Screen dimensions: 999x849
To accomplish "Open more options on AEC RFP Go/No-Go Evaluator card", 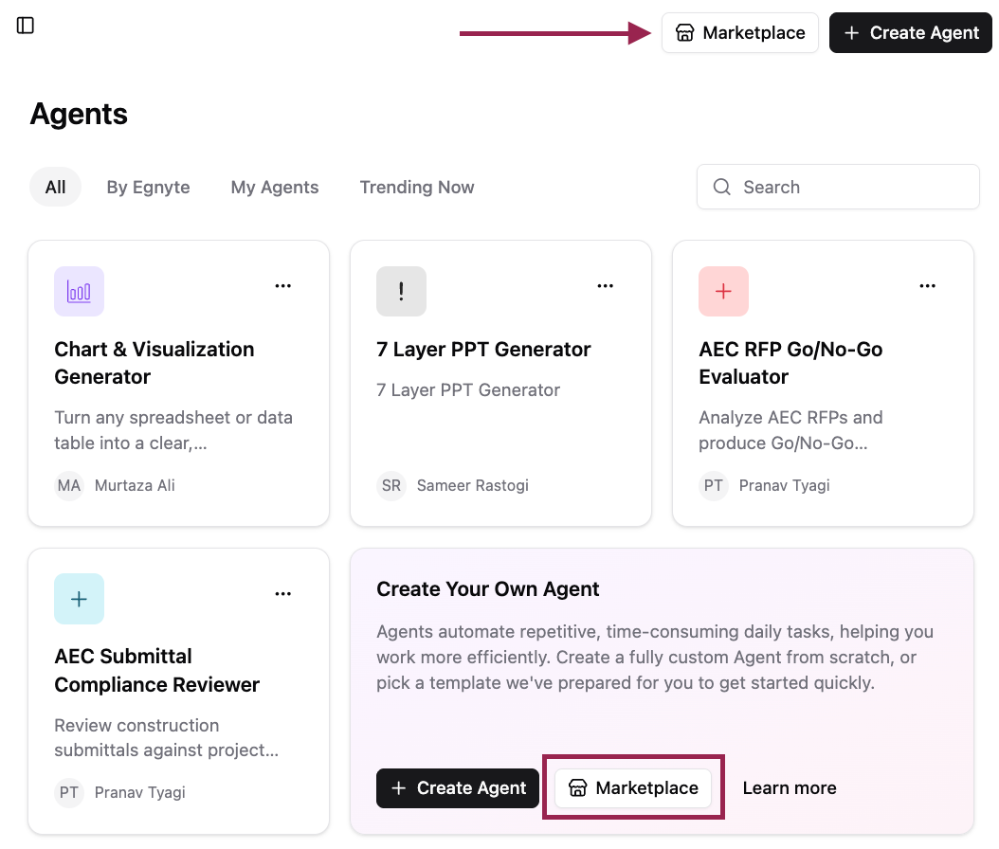I will click(x=928, y=286).
